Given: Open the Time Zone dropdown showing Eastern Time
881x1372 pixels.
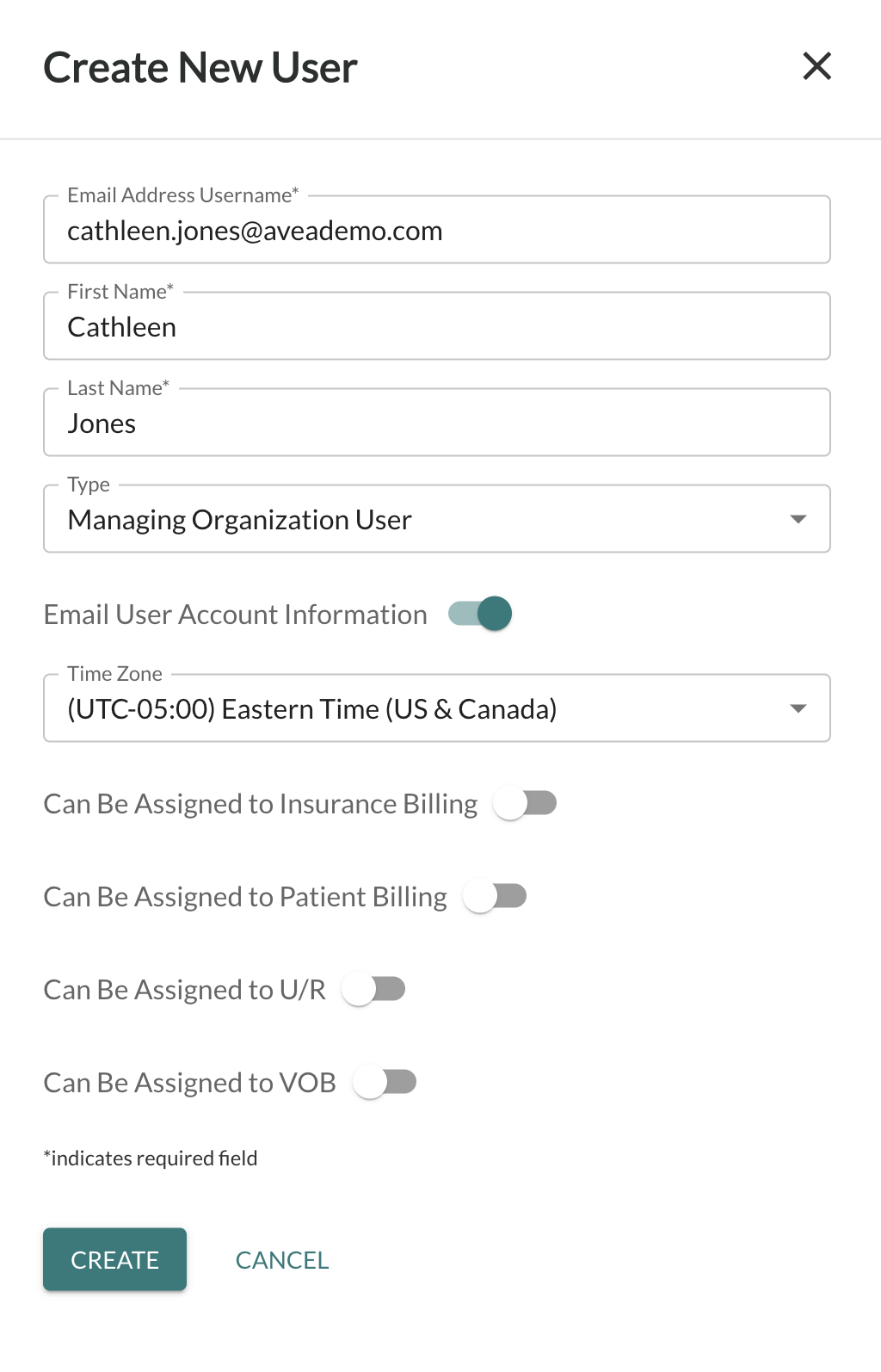Looking at the screenshot, I should coord(437,708).
